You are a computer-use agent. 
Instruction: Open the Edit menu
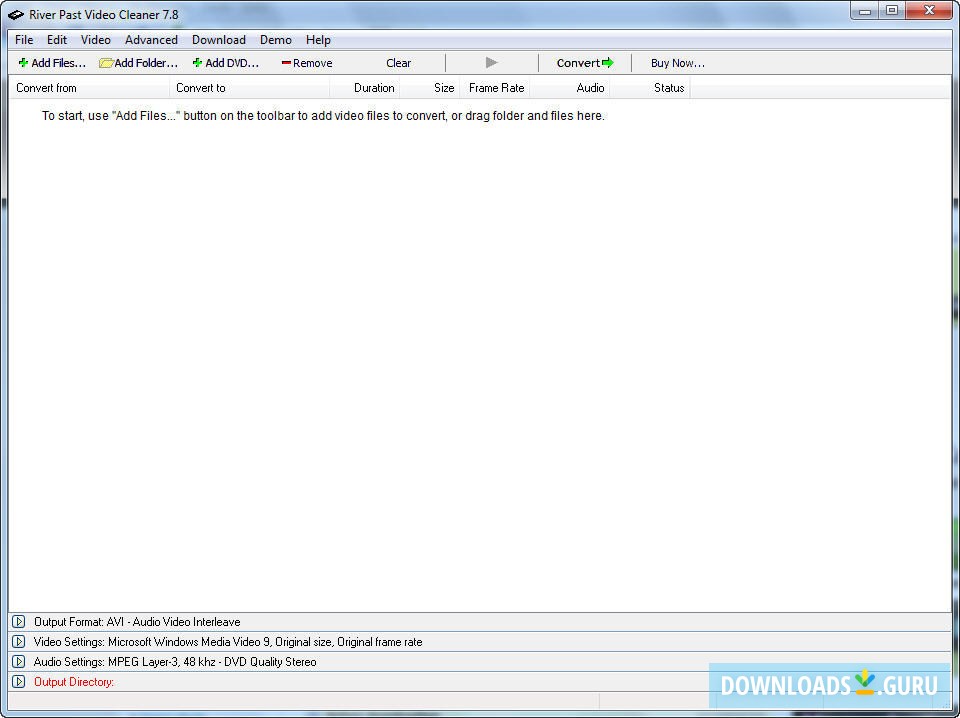[57, 40]
